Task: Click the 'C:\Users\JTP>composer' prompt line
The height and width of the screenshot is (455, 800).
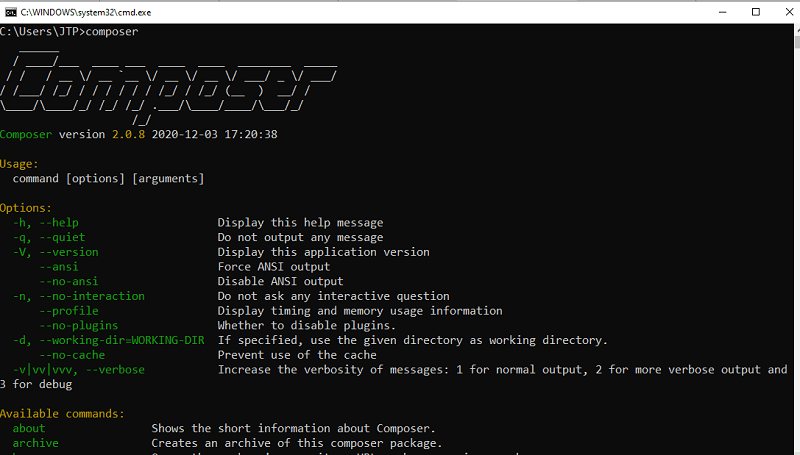Action: [69, 32]
